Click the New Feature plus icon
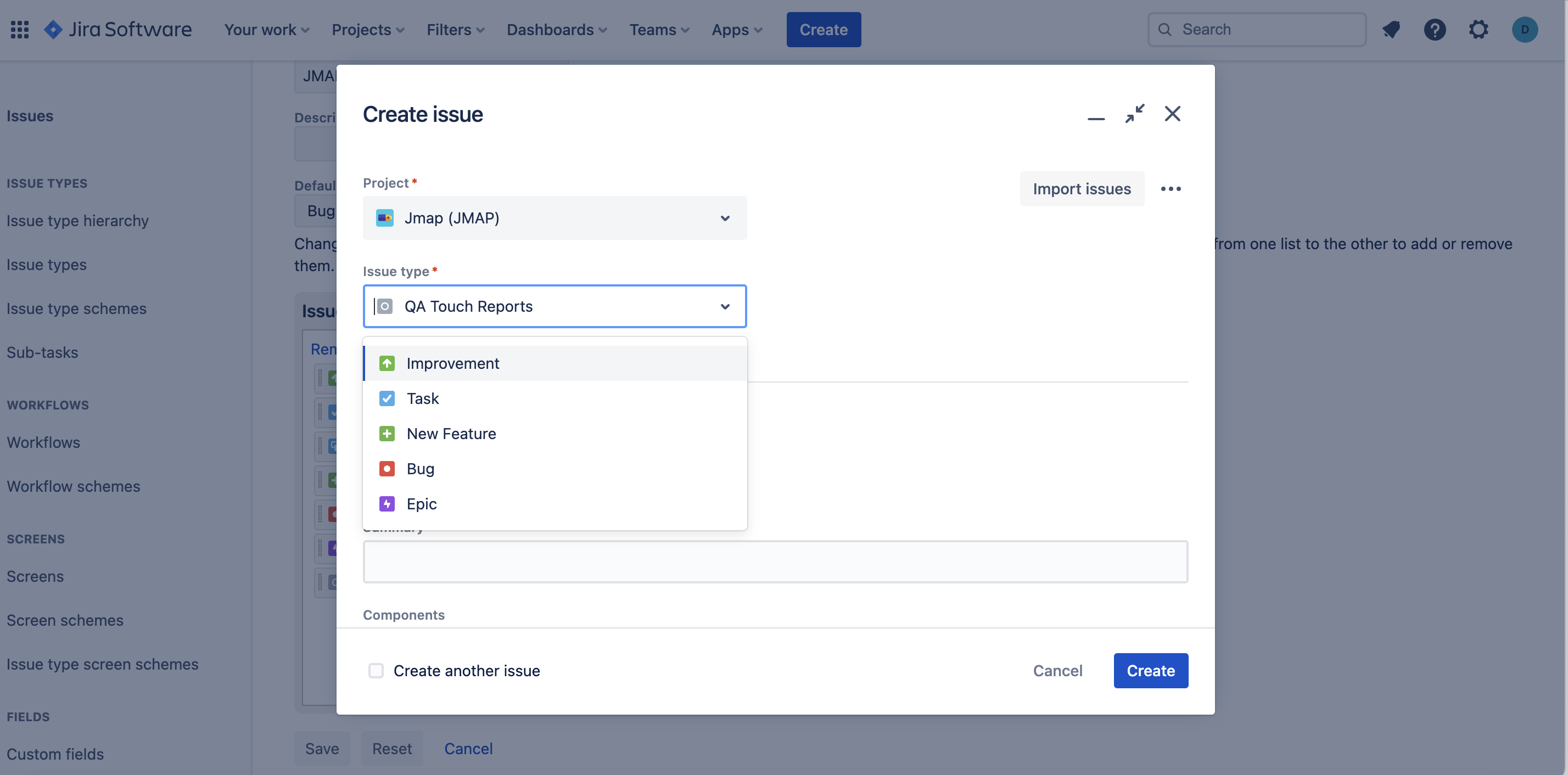Image resolution: width=1568 pixels, height=775 pixels. tap(387, 433)
